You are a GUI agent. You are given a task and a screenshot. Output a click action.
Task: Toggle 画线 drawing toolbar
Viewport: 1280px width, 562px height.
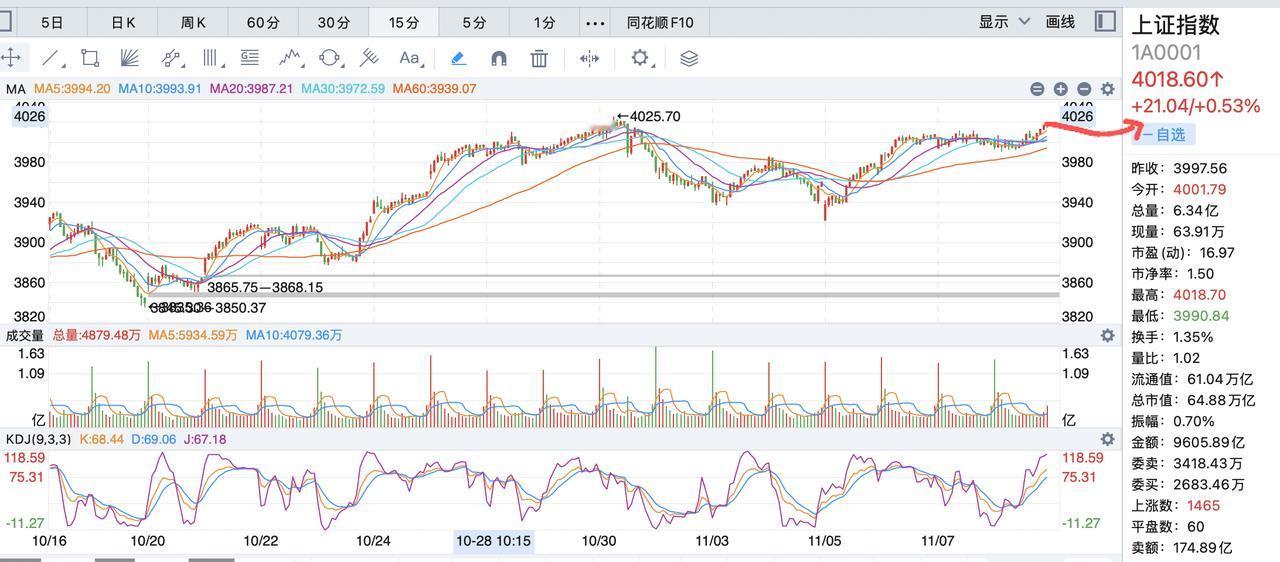pyautogui.click(x=1060, y=22)
